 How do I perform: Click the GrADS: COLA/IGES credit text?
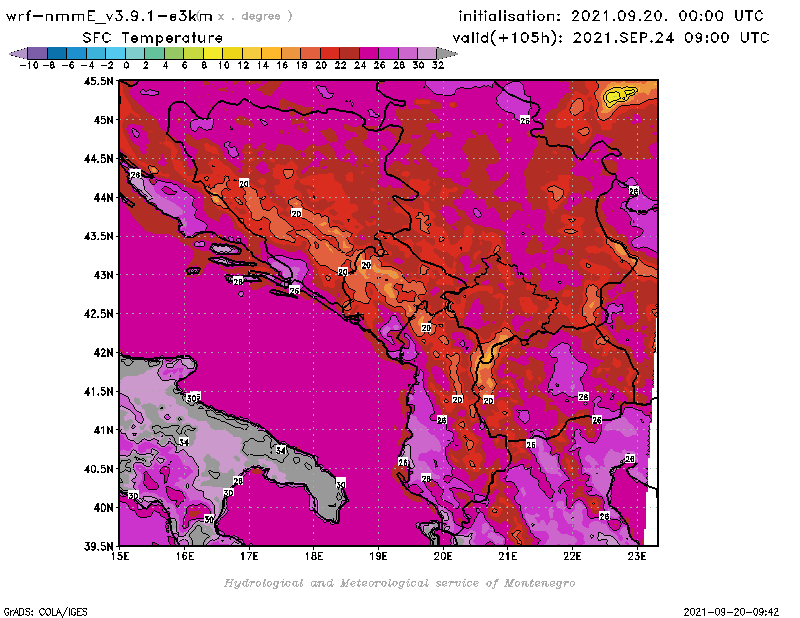pyautogui.click(x=45, y=612)
